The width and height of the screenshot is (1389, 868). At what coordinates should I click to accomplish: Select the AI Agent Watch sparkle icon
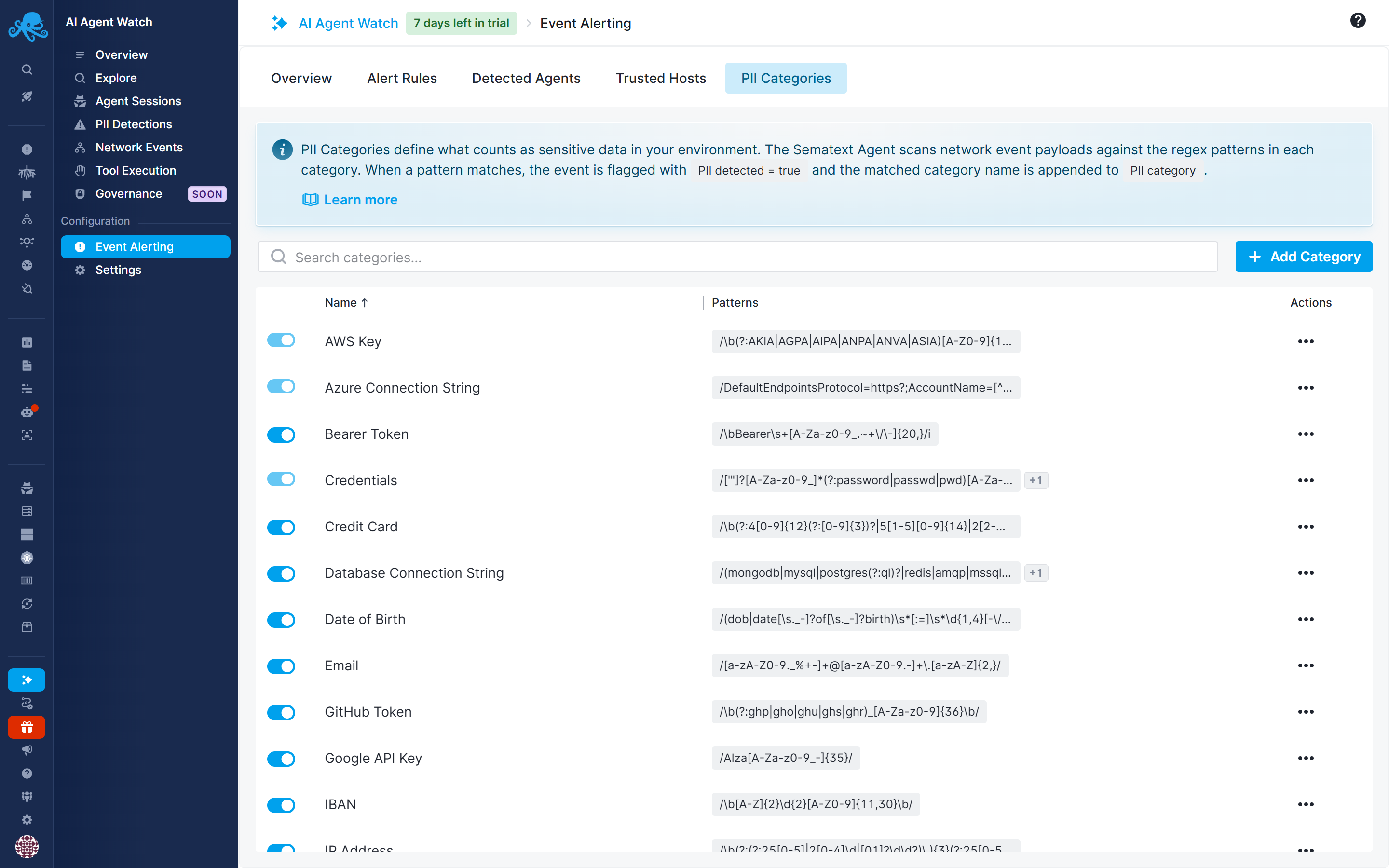27,680
